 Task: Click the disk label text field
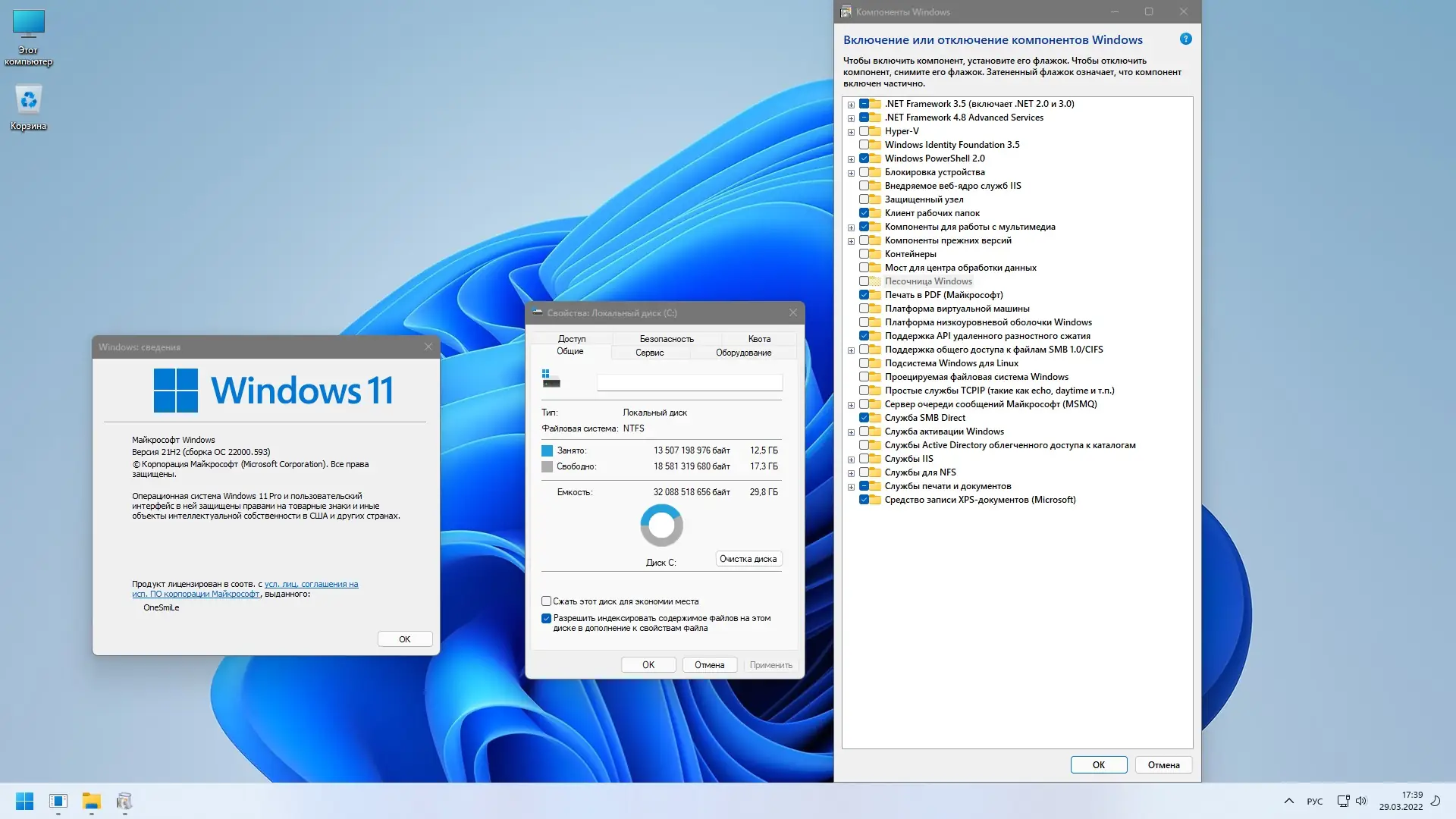(689, 383)
